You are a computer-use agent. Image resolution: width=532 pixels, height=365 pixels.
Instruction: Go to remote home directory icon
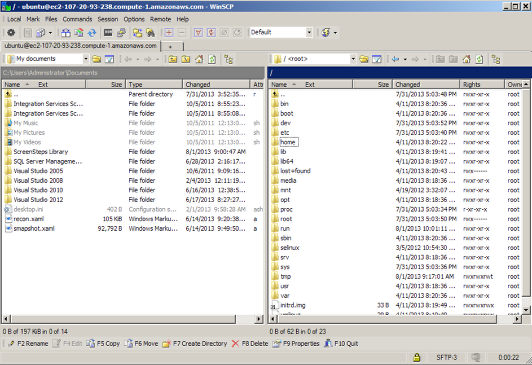(x=467, y=59)
